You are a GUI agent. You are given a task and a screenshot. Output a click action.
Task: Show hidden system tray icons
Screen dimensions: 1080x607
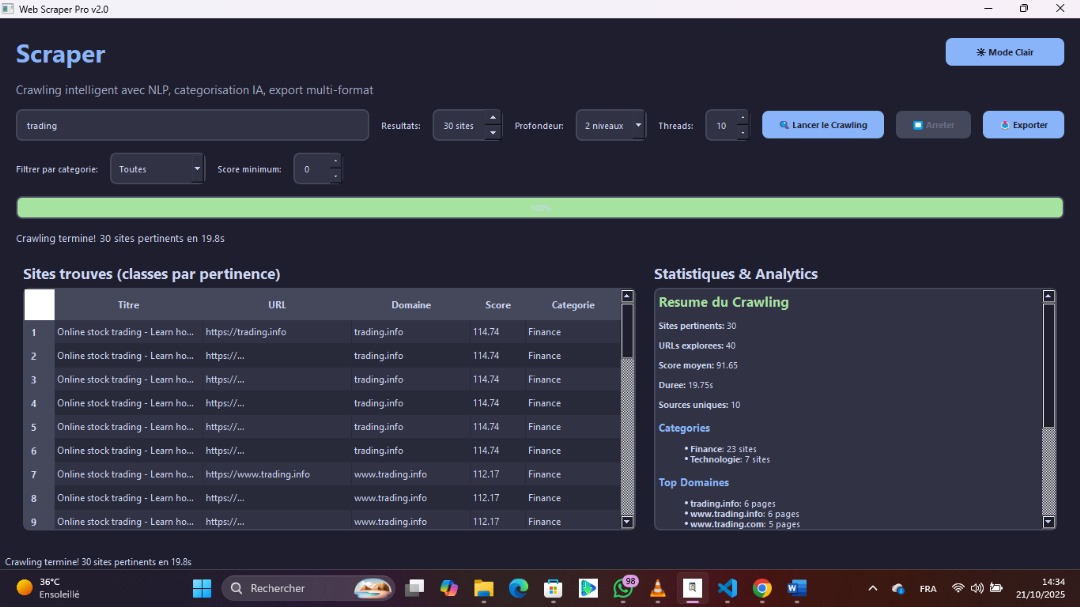[x=872, y=588]
